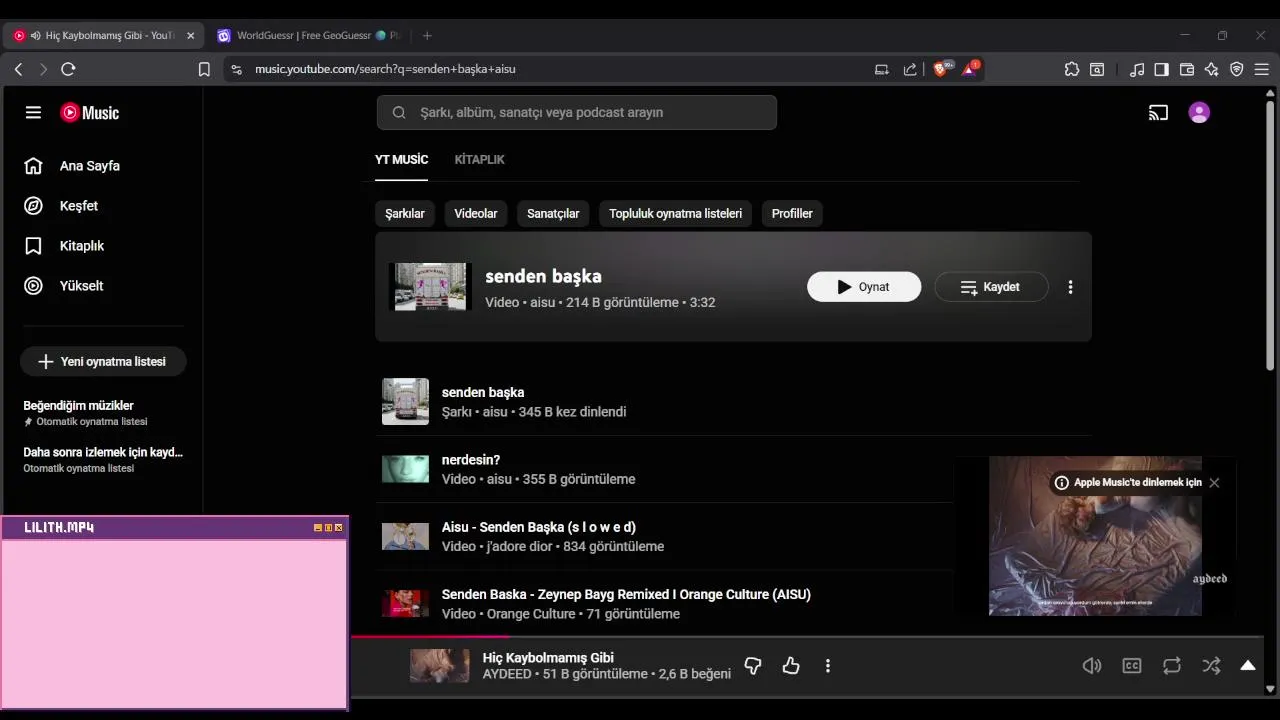
Task: Go back in browser history
Action: 18,69
